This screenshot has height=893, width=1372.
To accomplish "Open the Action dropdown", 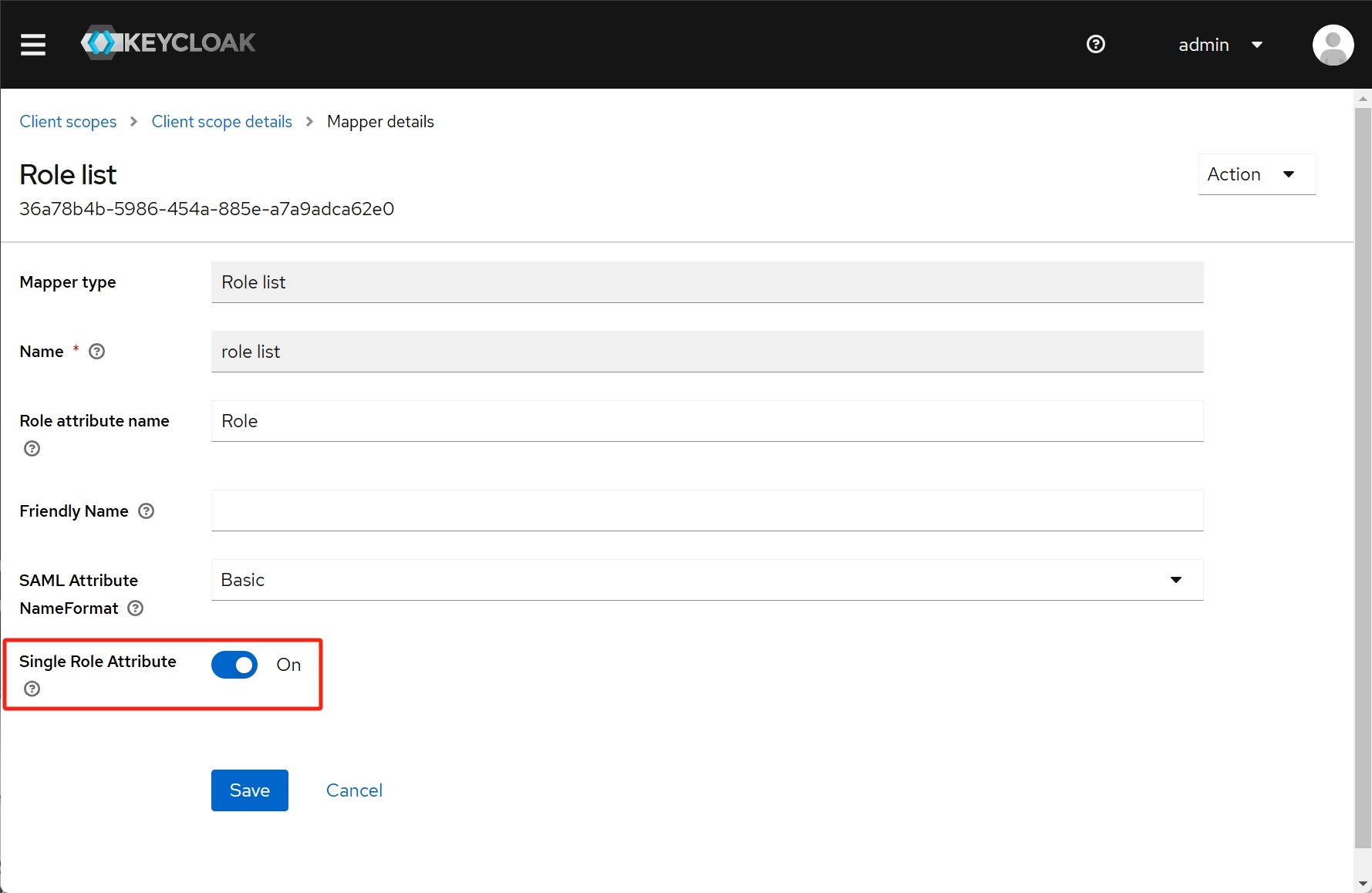I will 1256,174.
